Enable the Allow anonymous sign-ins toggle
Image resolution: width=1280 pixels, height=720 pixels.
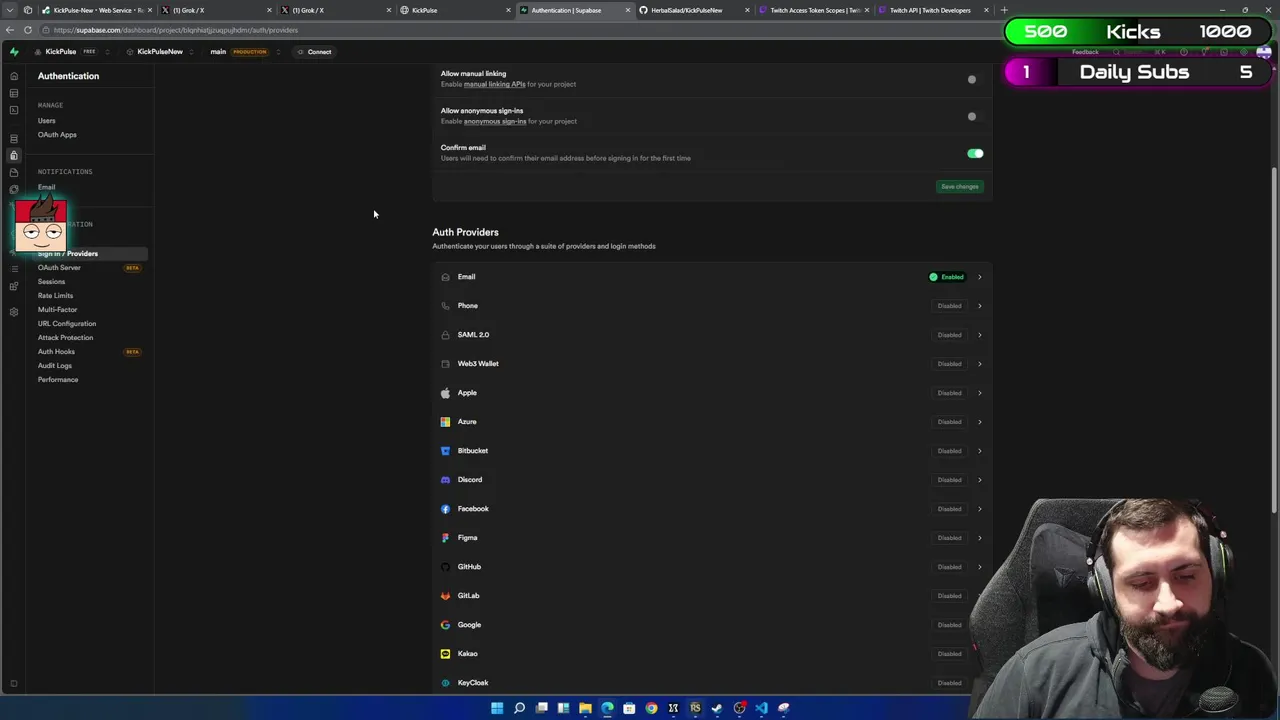975,116
